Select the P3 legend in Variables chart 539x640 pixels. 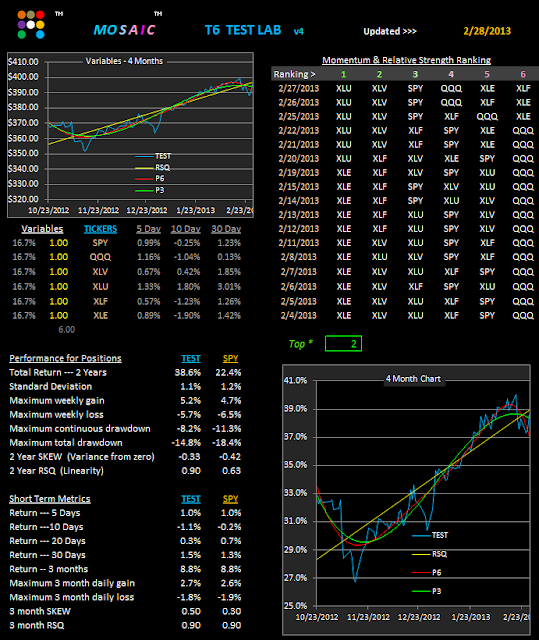coord(150,190)
